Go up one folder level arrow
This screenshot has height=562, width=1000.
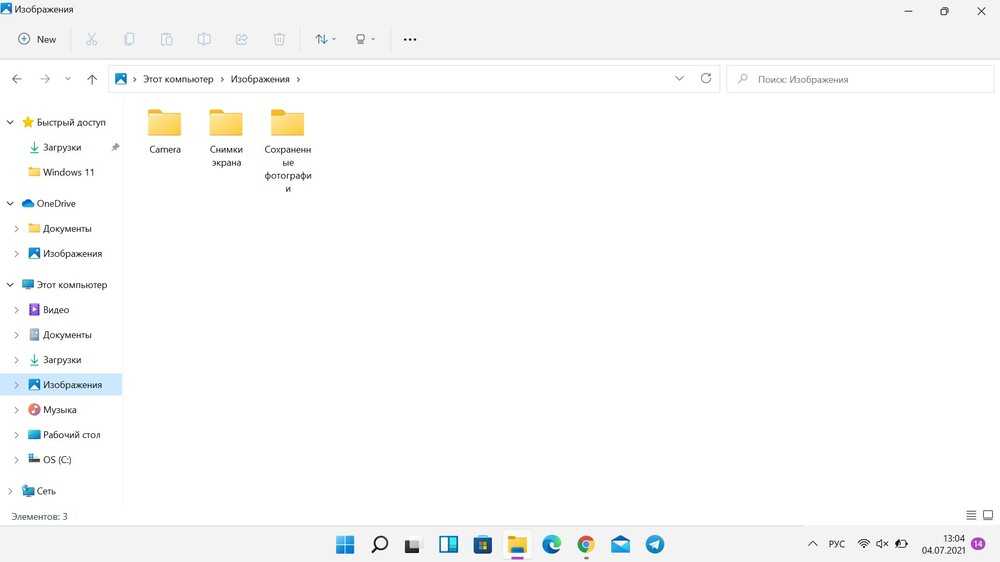click(92, 79)
